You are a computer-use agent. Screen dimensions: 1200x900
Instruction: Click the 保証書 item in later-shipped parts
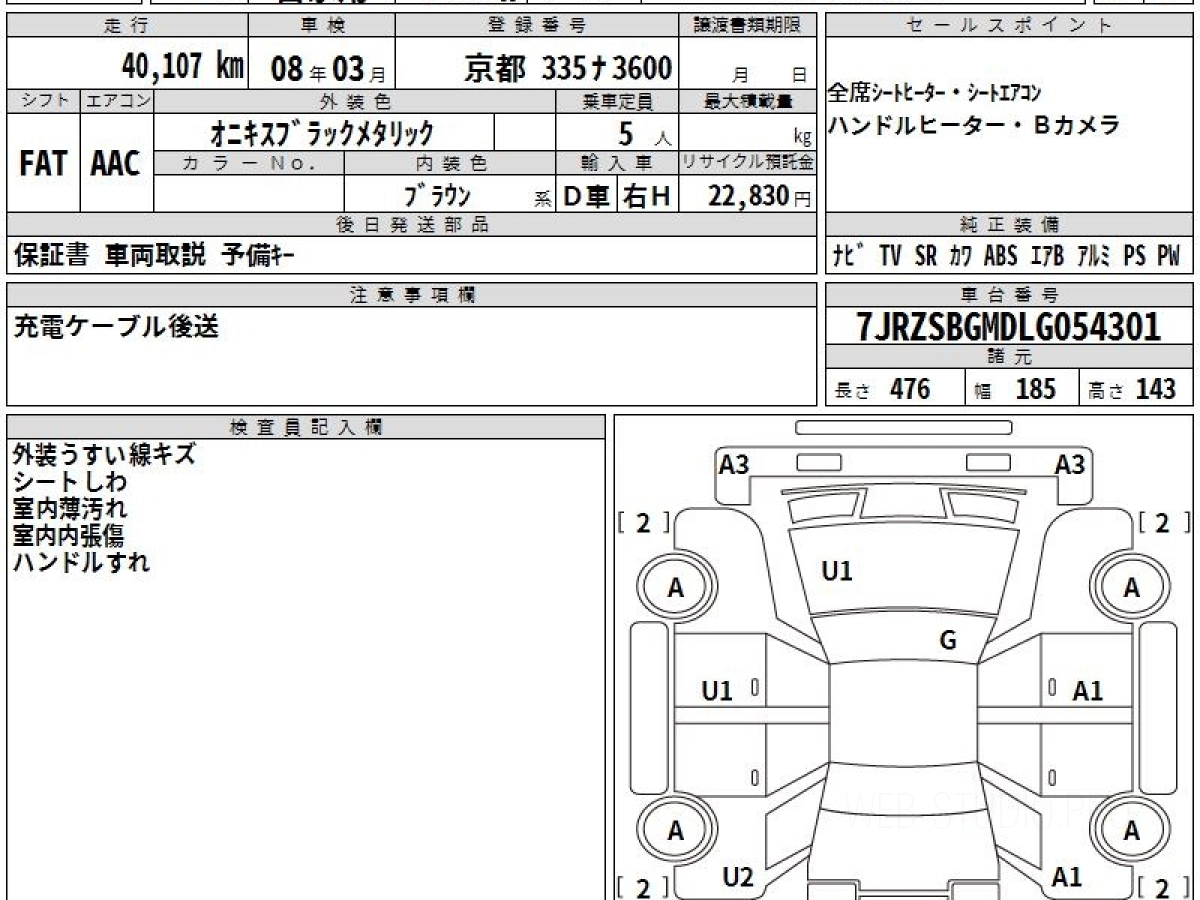click(x=51, y=256)
